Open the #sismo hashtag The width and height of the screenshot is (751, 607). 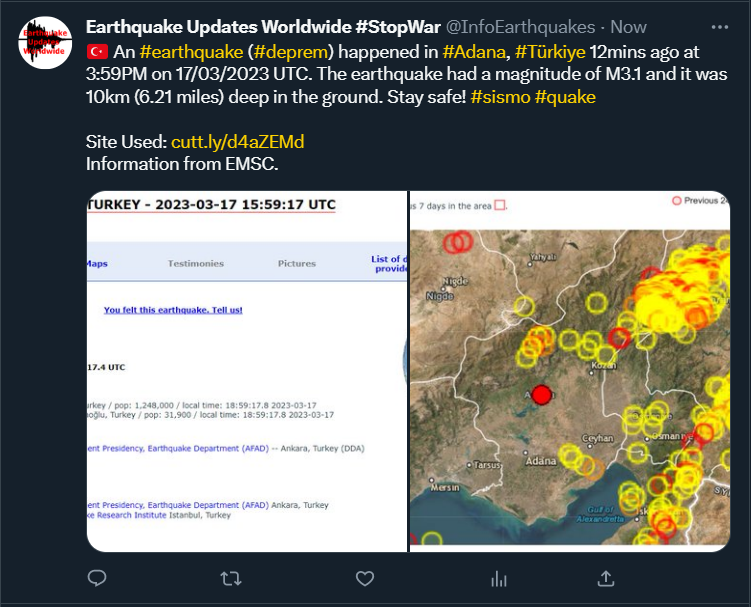tap(500, 99)
